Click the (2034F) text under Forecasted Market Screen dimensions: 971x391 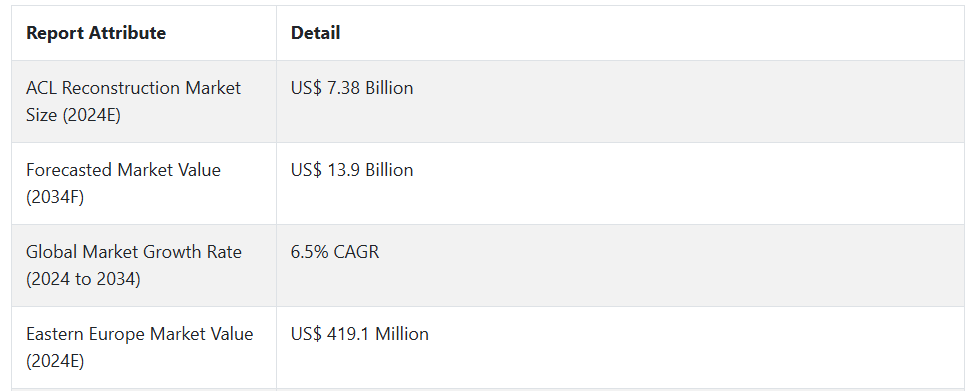pos(55,197)
